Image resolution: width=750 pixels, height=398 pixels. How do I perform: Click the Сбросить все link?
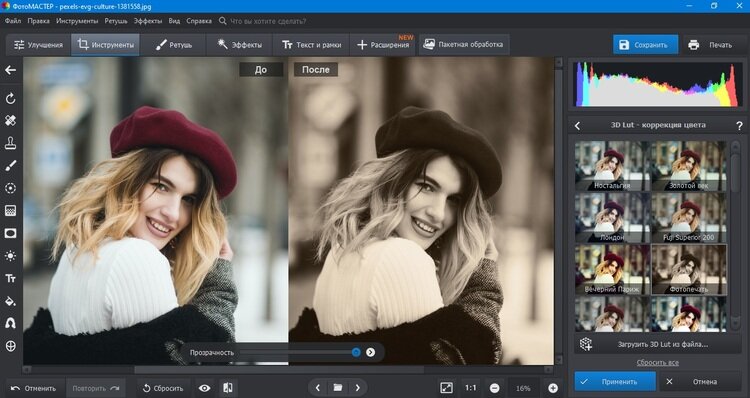[657, 363]
